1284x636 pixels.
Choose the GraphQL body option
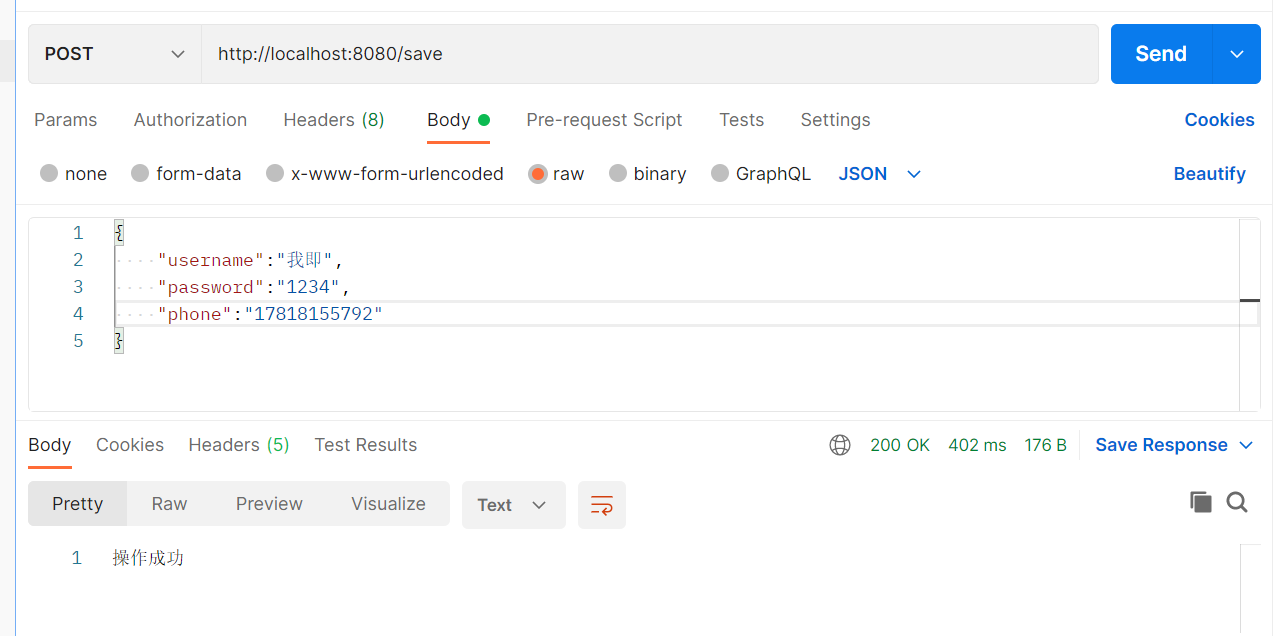coord(761,173)
